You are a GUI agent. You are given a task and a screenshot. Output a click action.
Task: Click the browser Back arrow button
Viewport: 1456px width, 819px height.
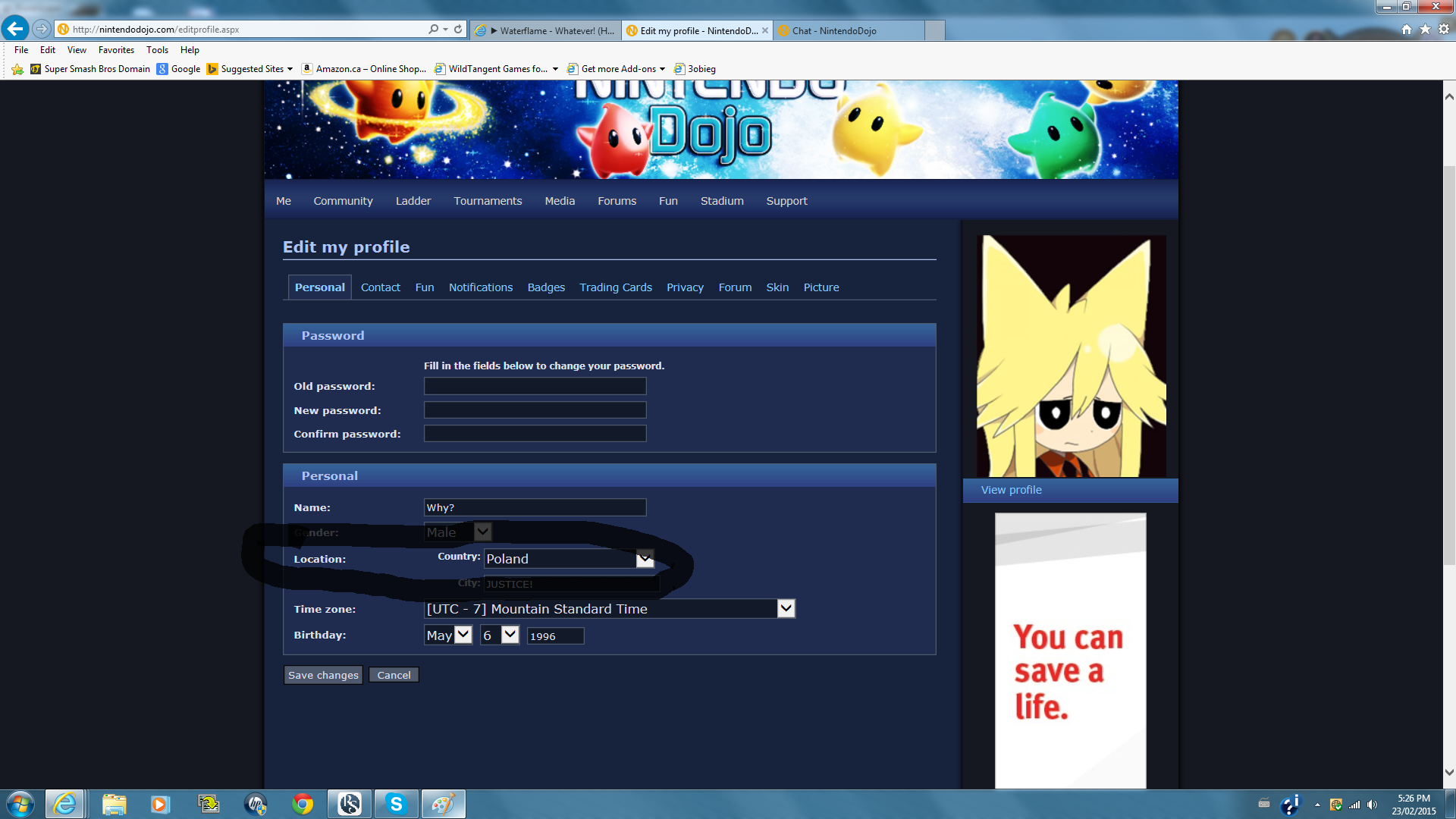pos(15,29)
